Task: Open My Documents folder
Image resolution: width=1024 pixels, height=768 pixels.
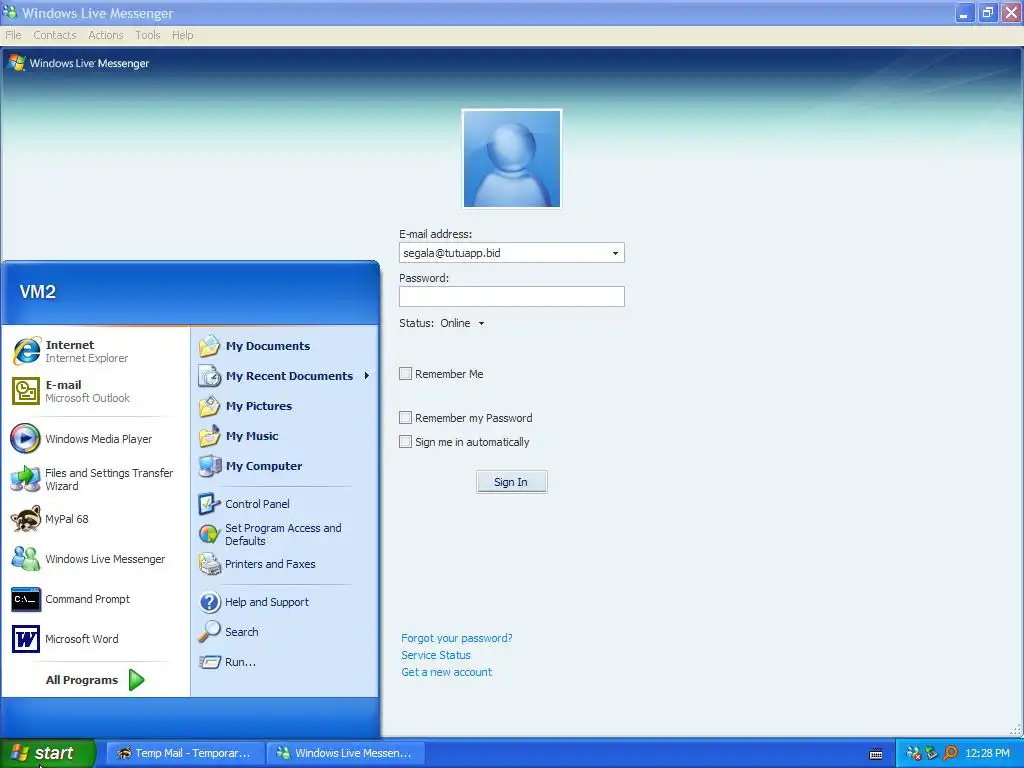Action: [x=255, y=346]
